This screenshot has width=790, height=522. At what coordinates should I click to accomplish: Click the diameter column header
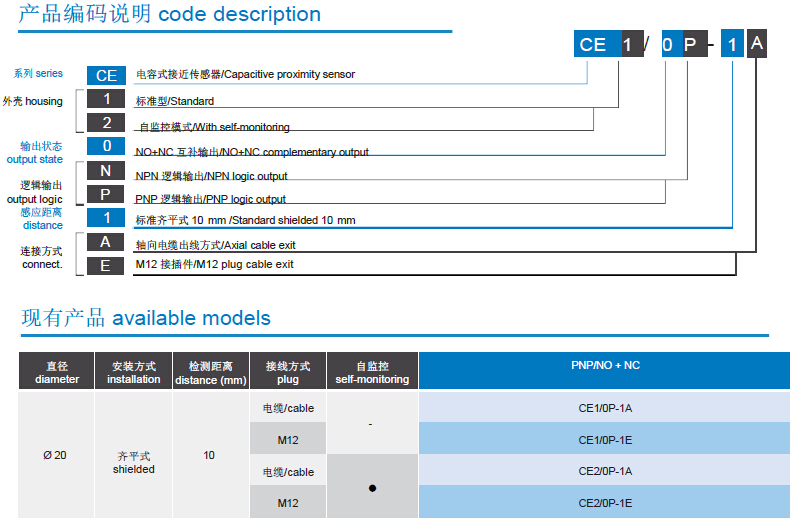coord(56,372)
